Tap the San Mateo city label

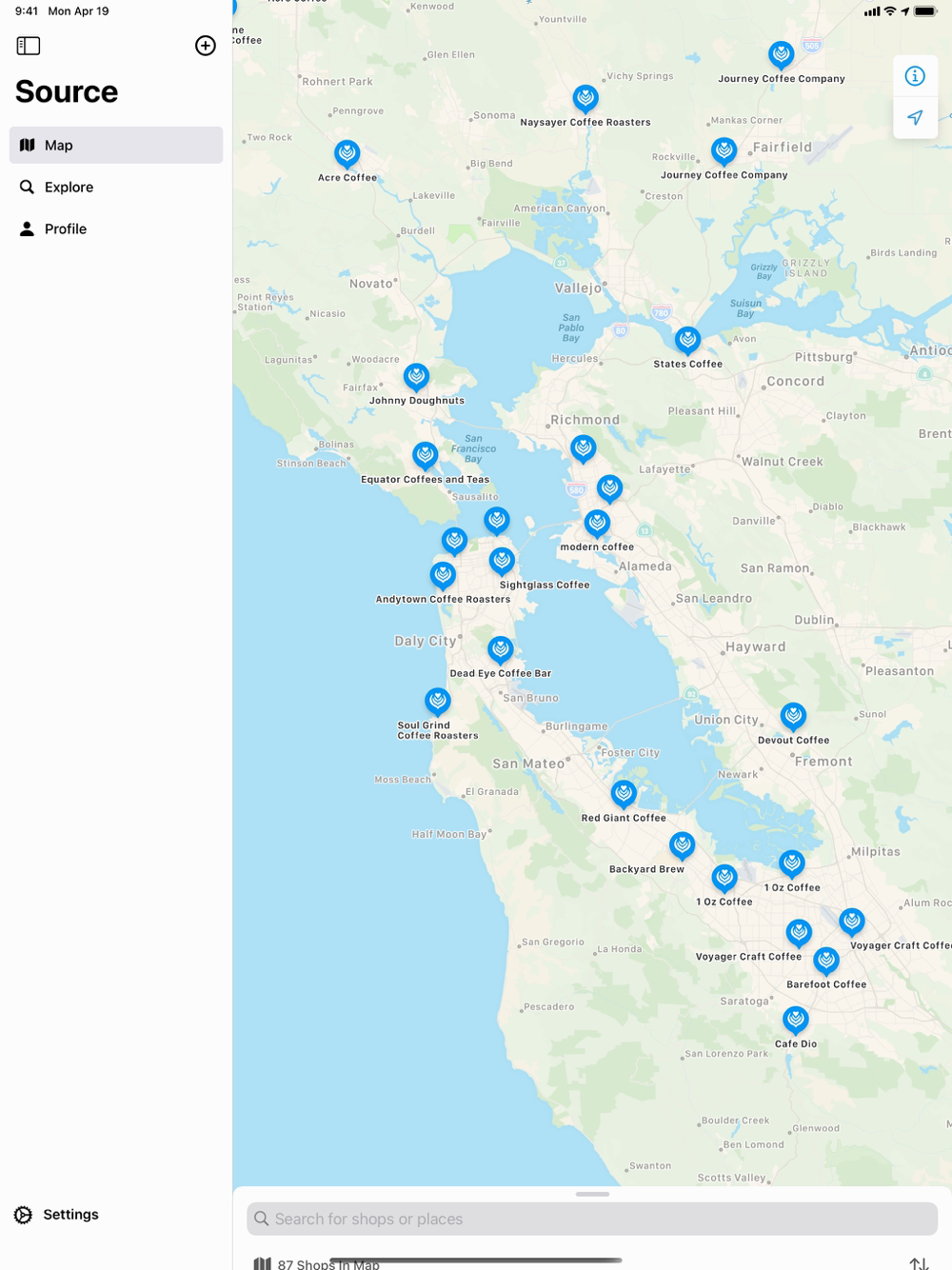click(529, 764)
